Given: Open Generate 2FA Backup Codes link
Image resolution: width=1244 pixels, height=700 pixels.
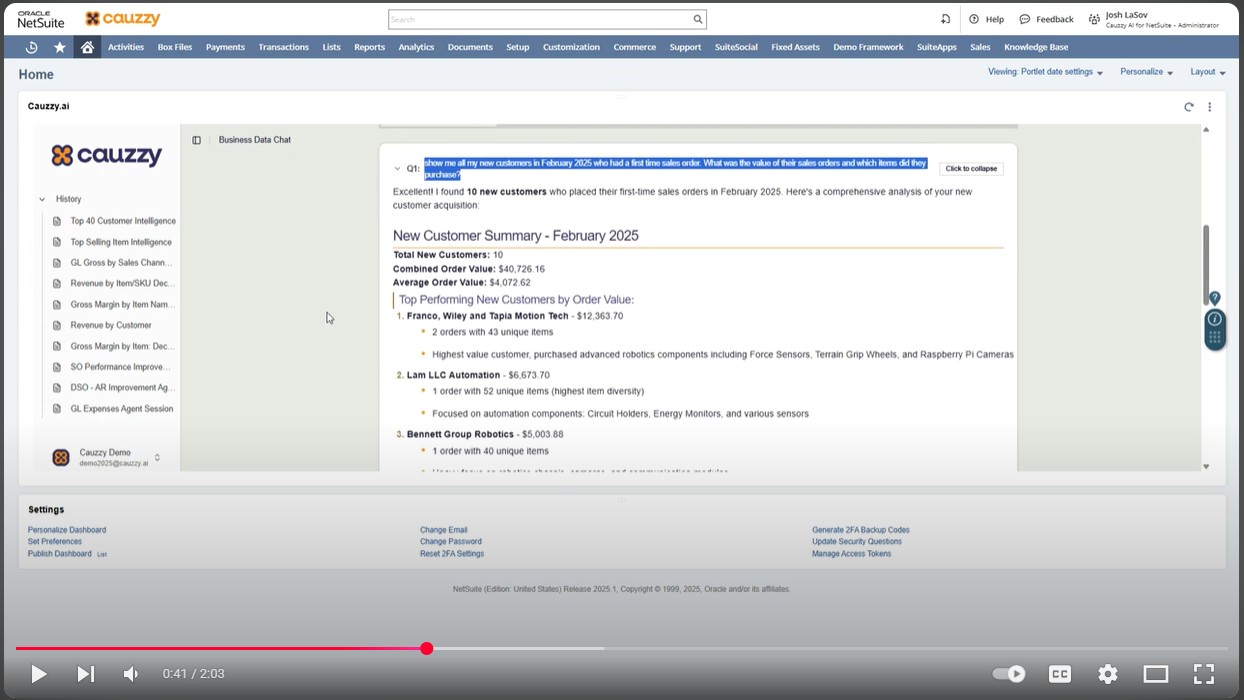Looking at the screenshot, I should 861,530.
